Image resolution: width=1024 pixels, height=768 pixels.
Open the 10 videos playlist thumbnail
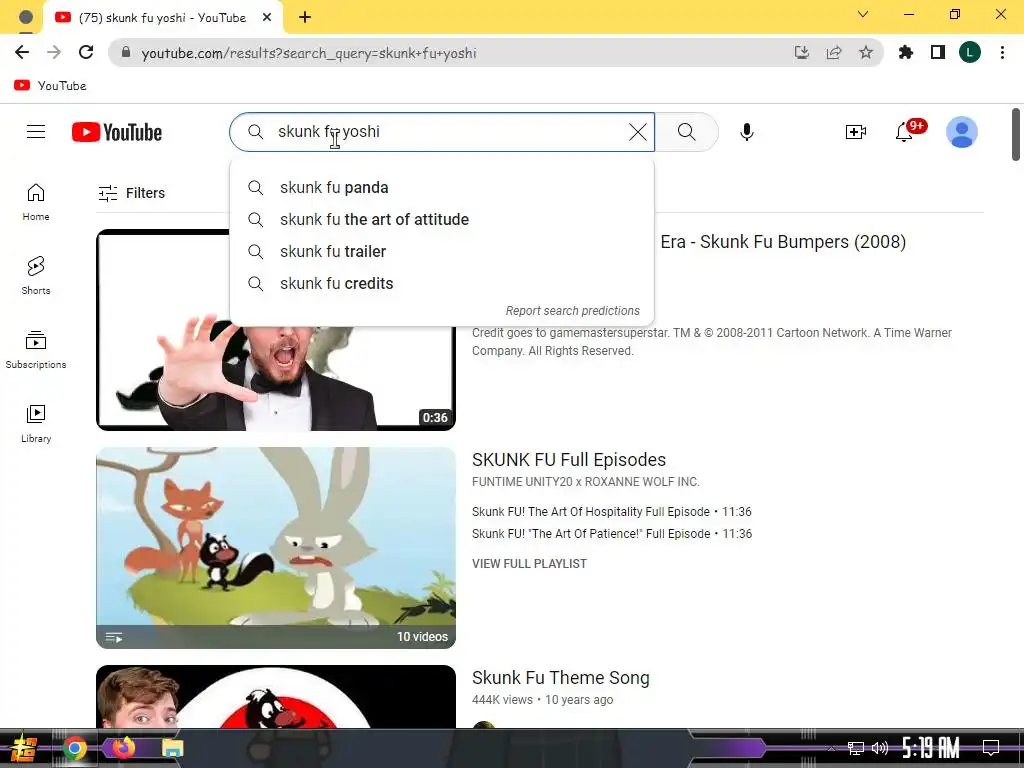(x=276, y=548)
